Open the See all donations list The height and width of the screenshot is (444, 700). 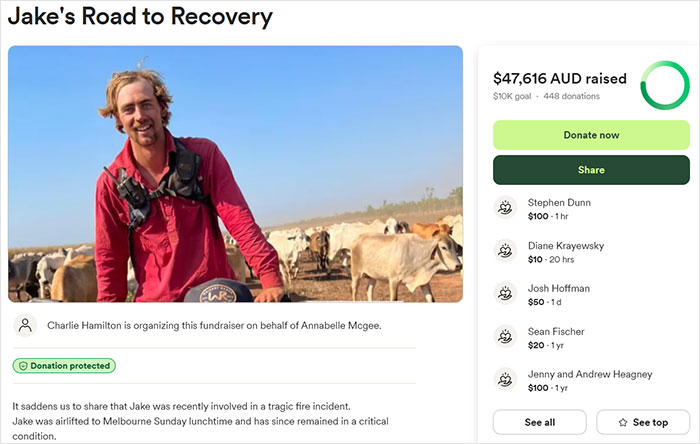coord(539,422)
